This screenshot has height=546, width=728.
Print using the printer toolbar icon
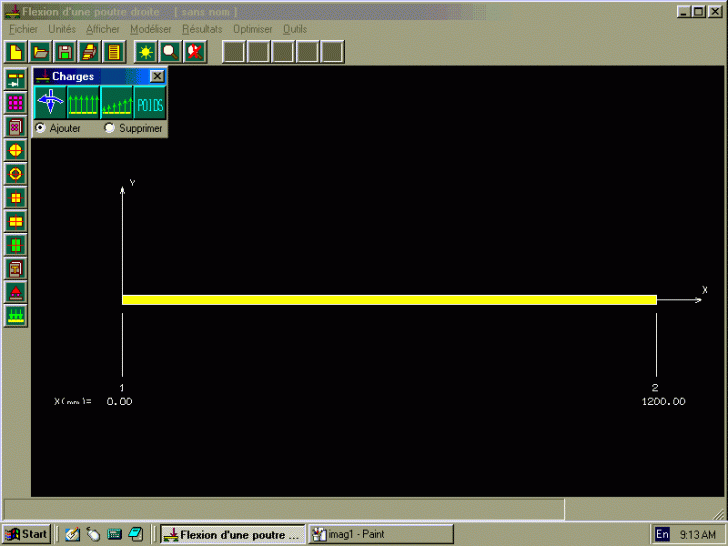point(90,52)
